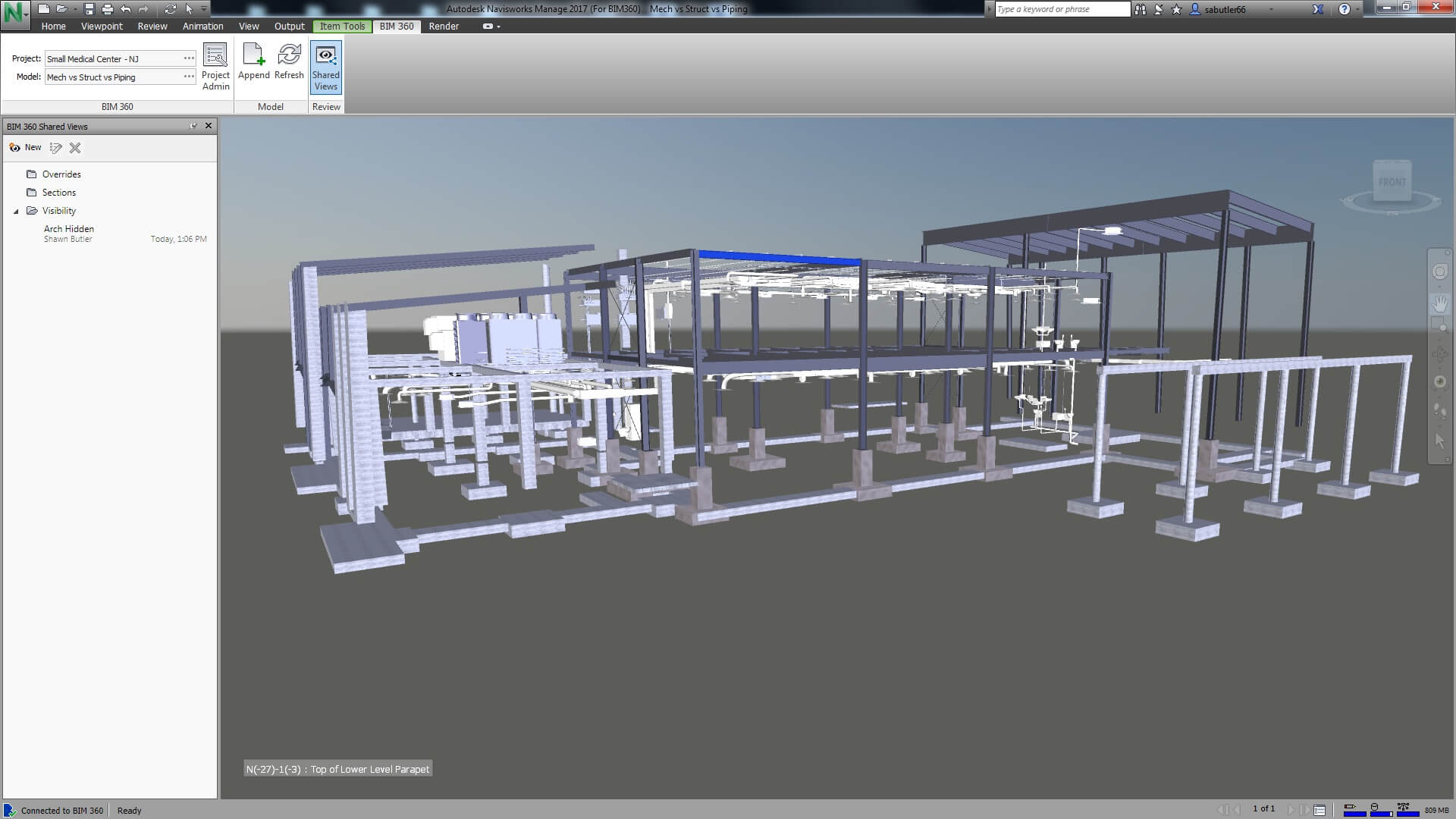Open the sabutler66 account dropdown
Image resolution: width=1456 pixels, height=819 pixels.
(1232, 9)
